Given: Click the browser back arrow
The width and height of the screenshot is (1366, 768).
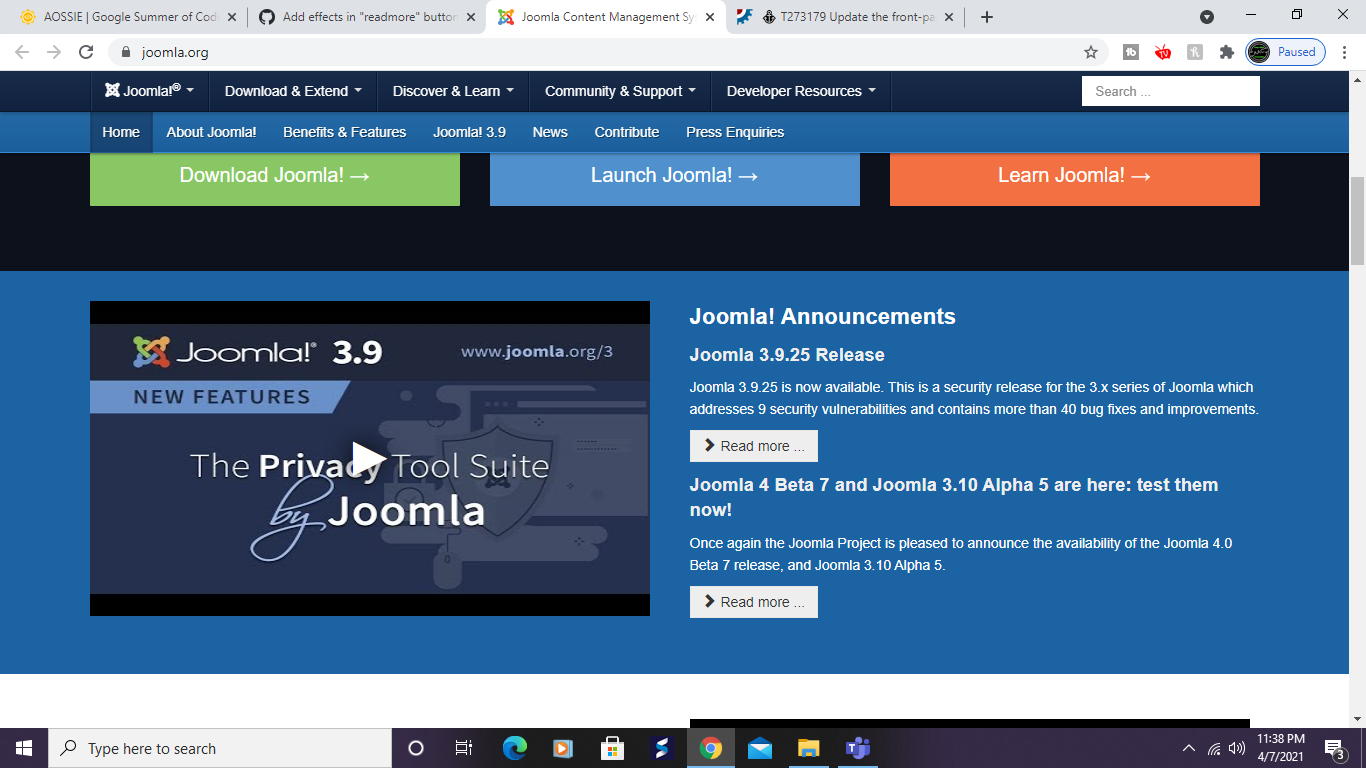Looking at the screenshot, I should pyautogui.click(x=22, y=52).
